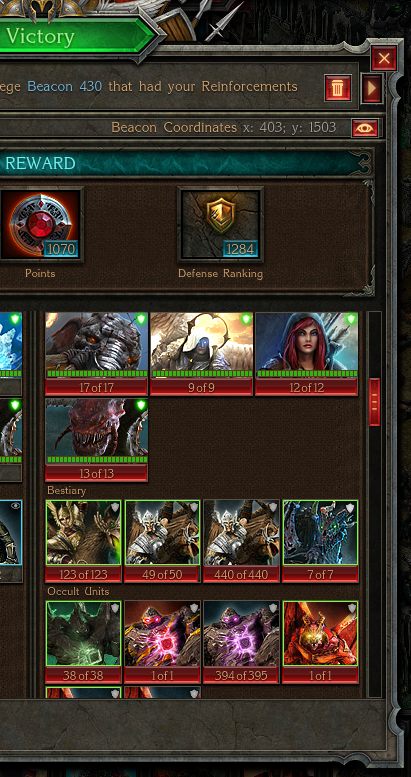The width and height of the screenshot is (411, 777).
Task: Select the hooded archer unit 9 of 9
Action: 201,354
